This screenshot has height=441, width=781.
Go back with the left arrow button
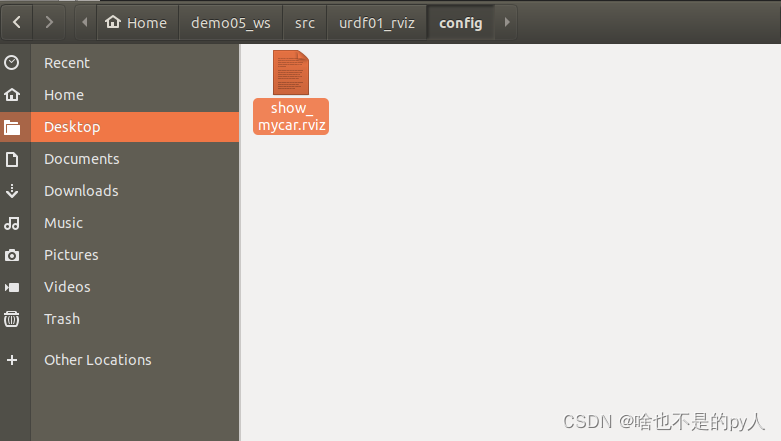17,22
